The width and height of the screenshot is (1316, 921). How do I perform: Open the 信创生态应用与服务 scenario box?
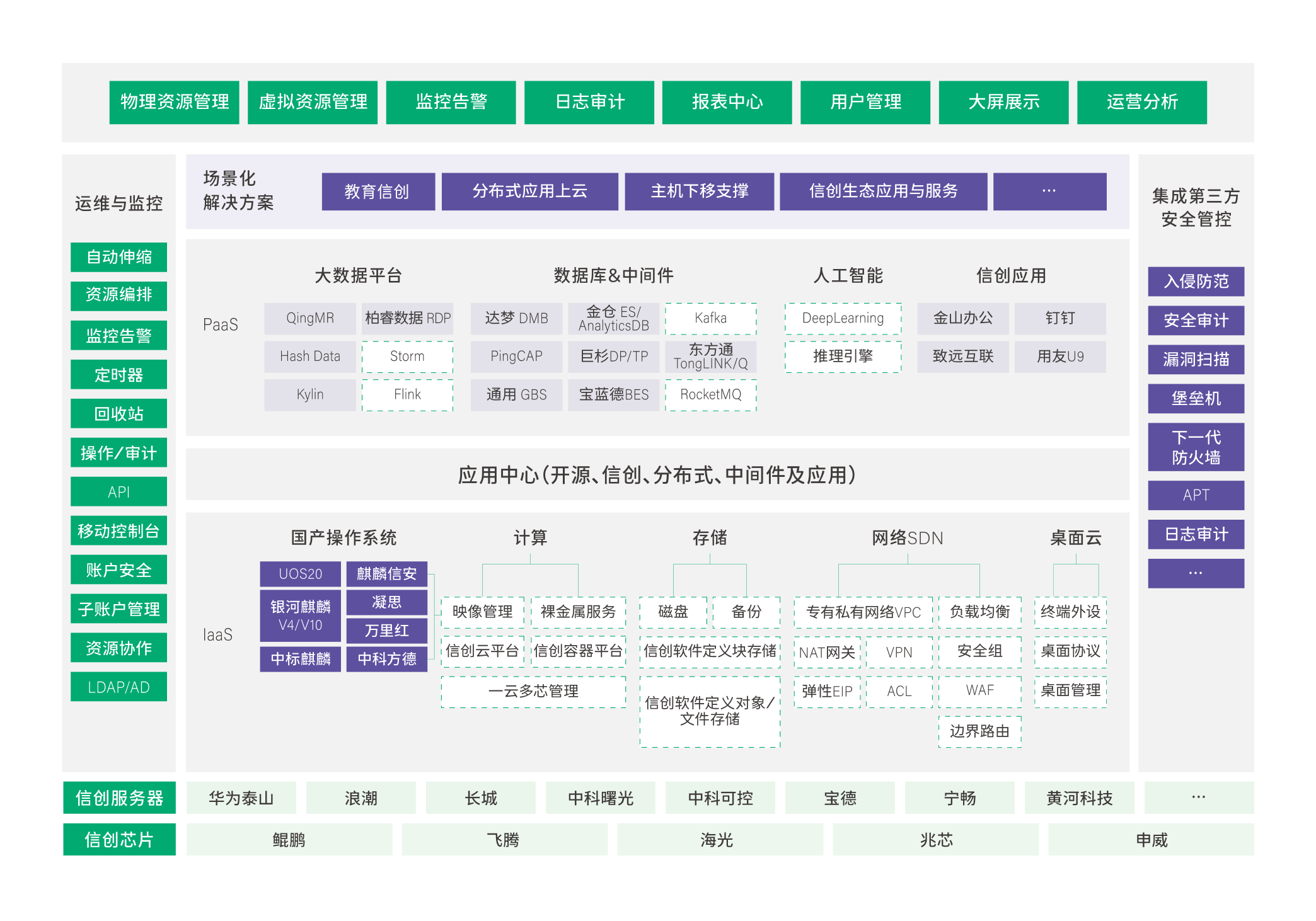(884, 192)
